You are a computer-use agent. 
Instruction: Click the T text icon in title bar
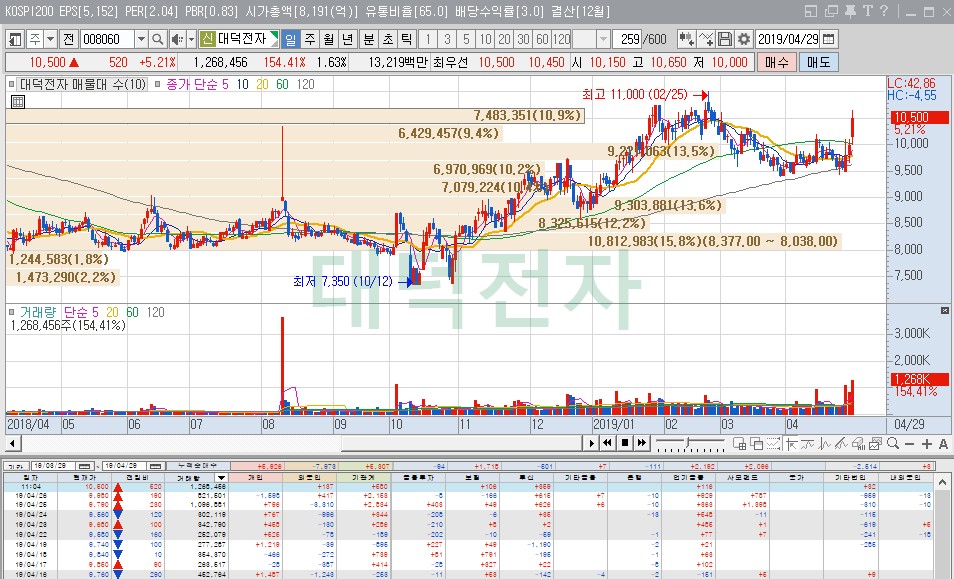click(868, 11)
